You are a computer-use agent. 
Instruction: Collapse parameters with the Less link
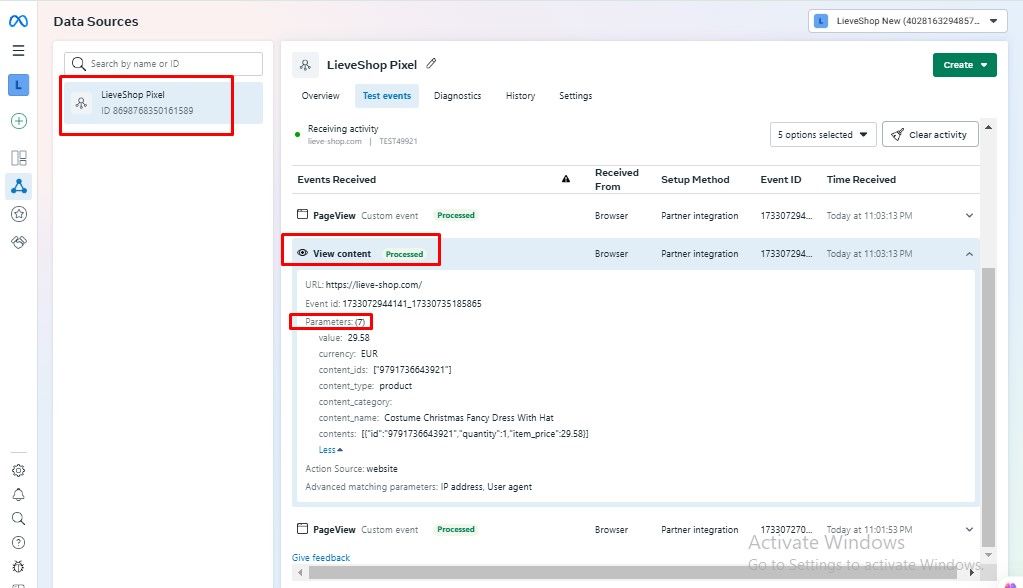click(330, 450)
